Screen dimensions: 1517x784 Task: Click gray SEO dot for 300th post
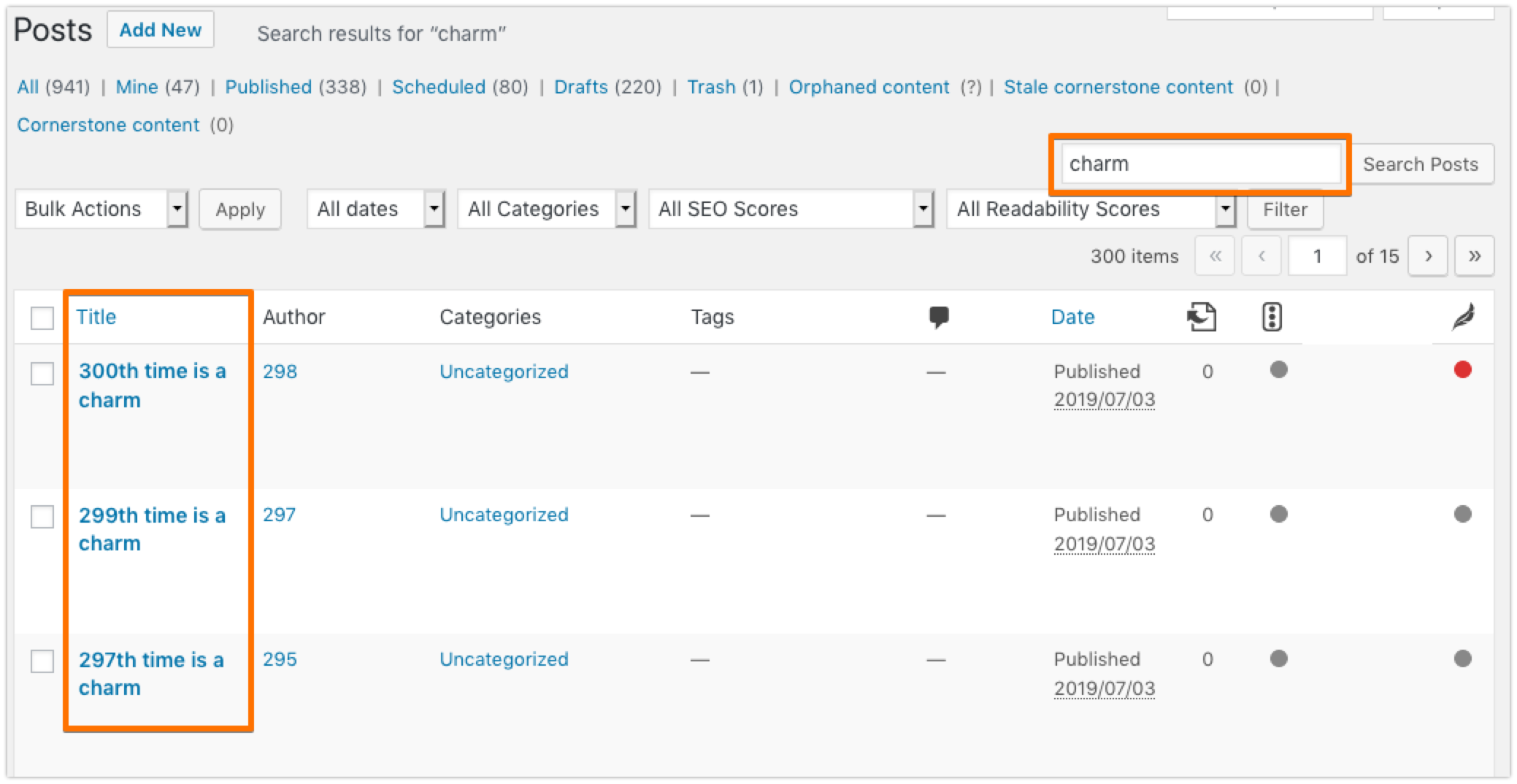(1278, 369)
